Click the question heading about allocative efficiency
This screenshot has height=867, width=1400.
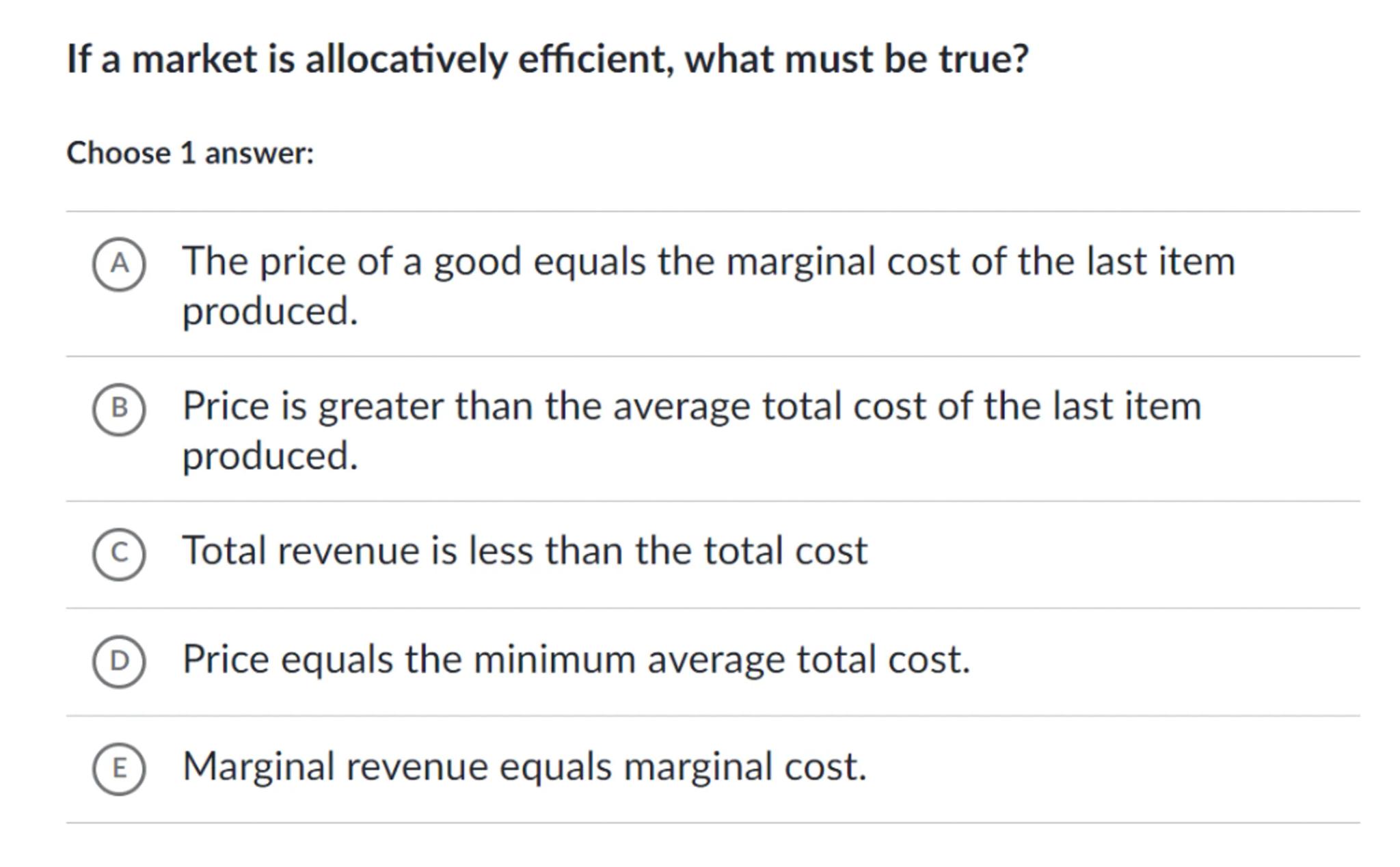tap(547, 59)
